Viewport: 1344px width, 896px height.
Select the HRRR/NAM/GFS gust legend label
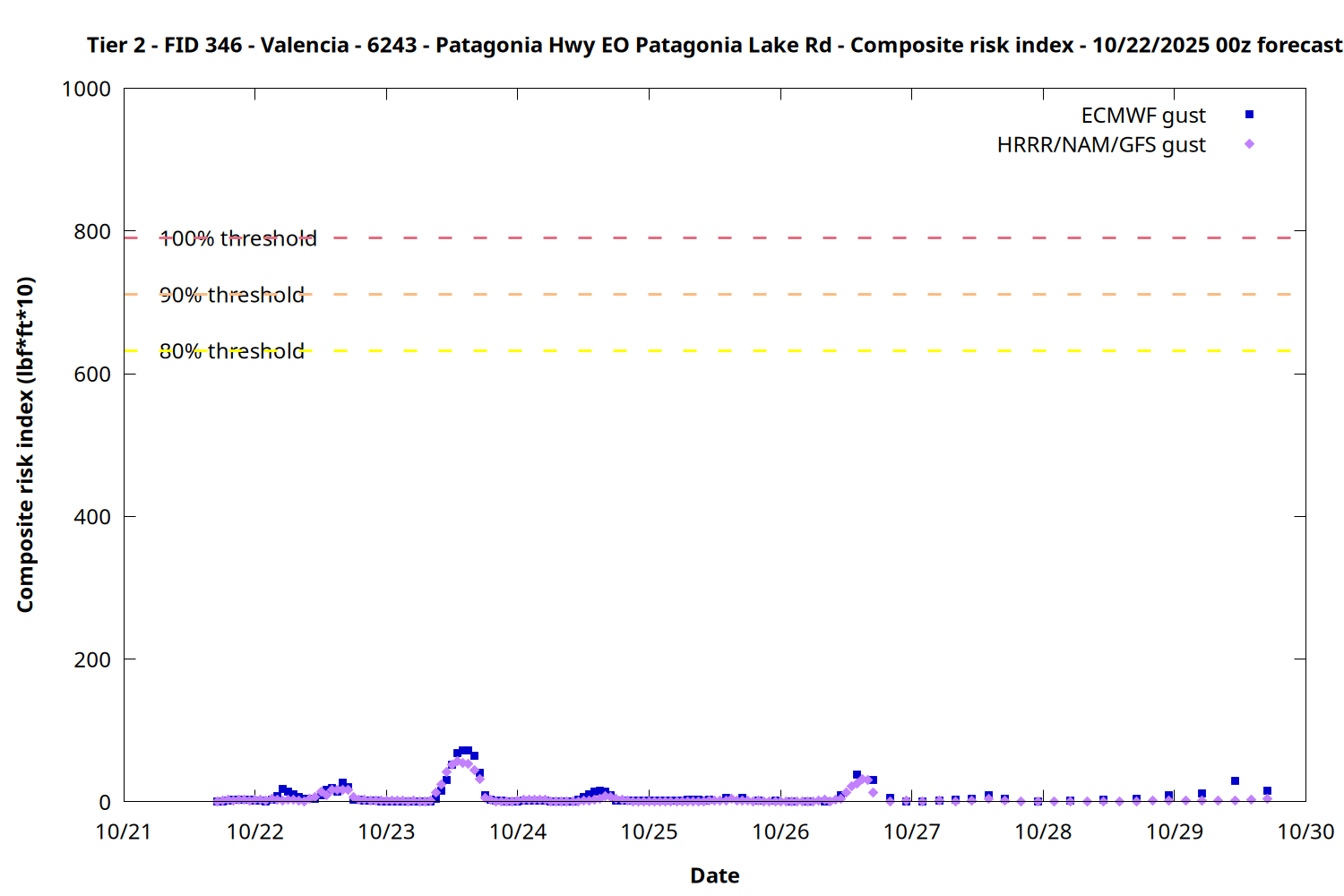tap(1101, 145)
